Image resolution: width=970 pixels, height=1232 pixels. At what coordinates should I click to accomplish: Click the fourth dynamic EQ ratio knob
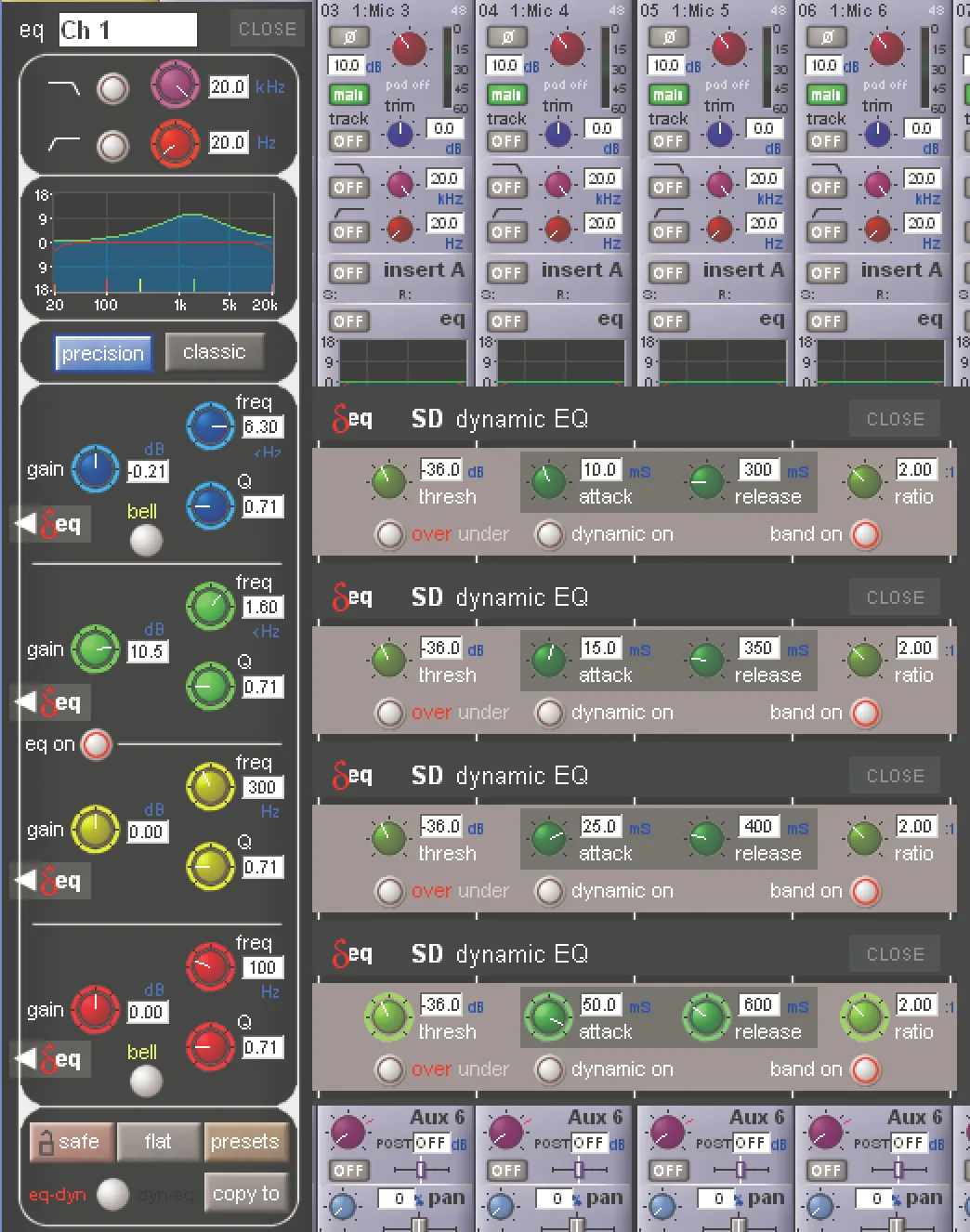[x=864, y=1016]
